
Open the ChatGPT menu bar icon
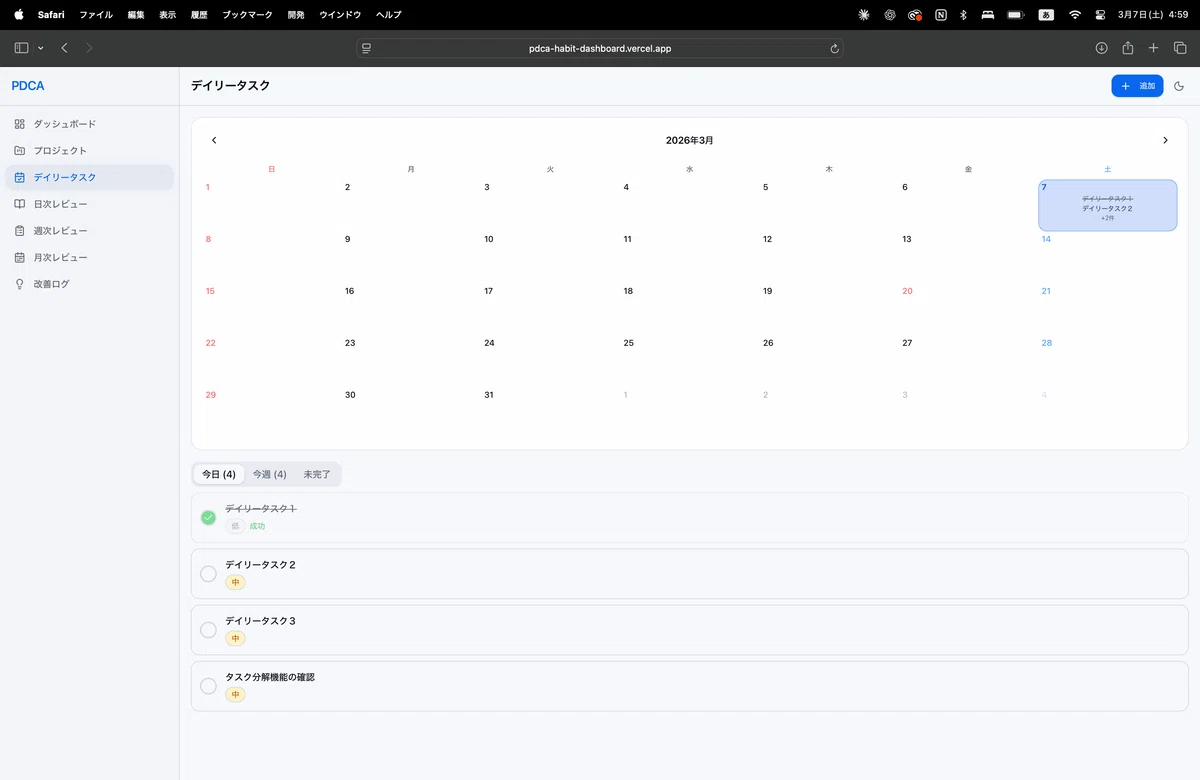point(889,15)
